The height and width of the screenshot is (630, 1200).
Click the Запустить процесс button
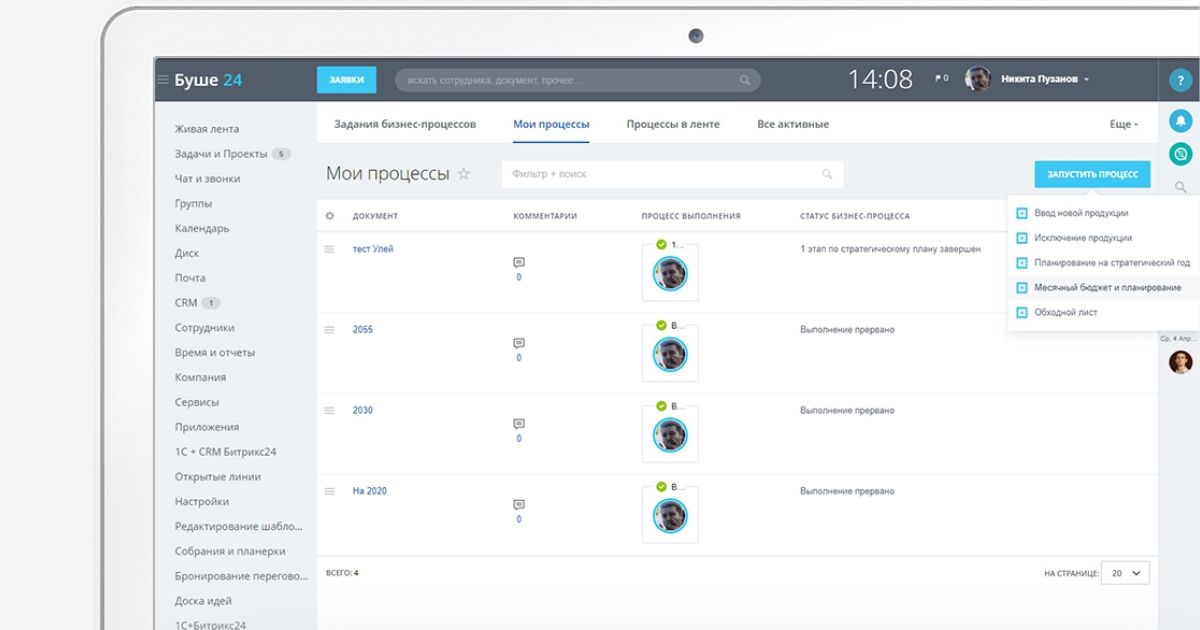[x=1092, y=174]
